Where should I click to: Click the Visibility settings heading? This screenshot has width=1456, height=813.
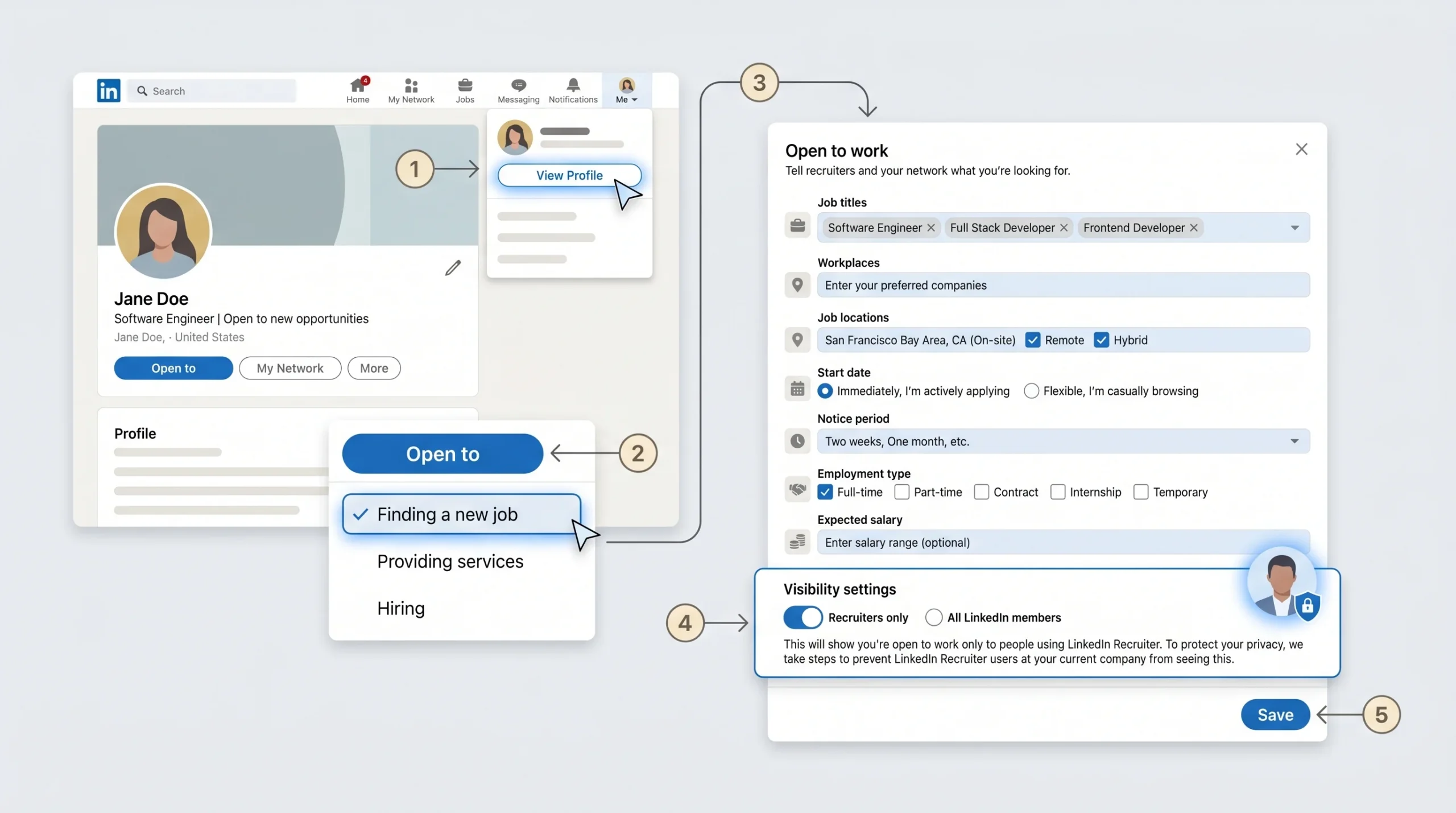tap(839, 589)
